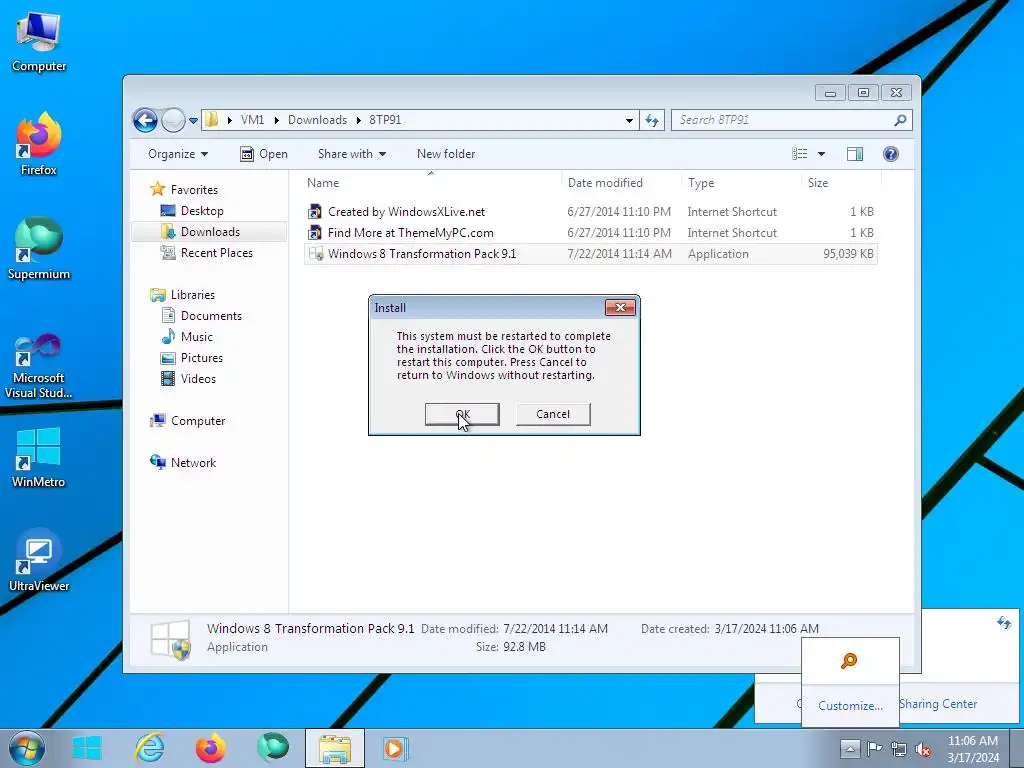Click the forward navigation arrow
This screenshot has height=768, width=1024.
[173, 120]
